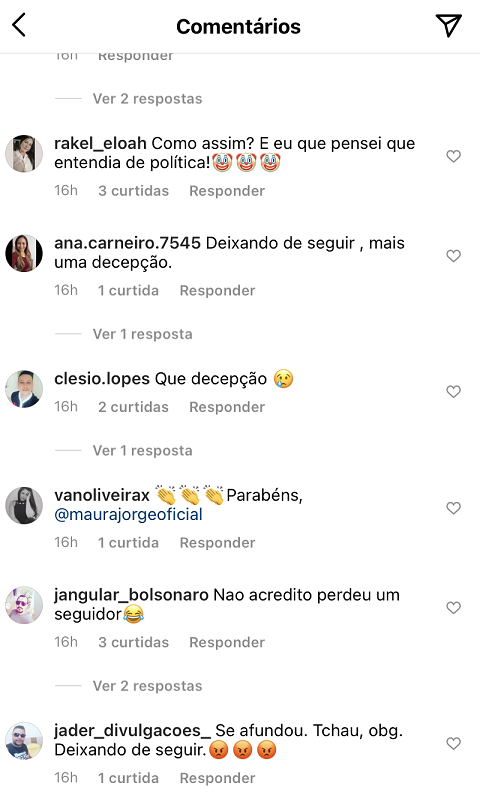Open the jader_divulgacoes_ username

132,731
